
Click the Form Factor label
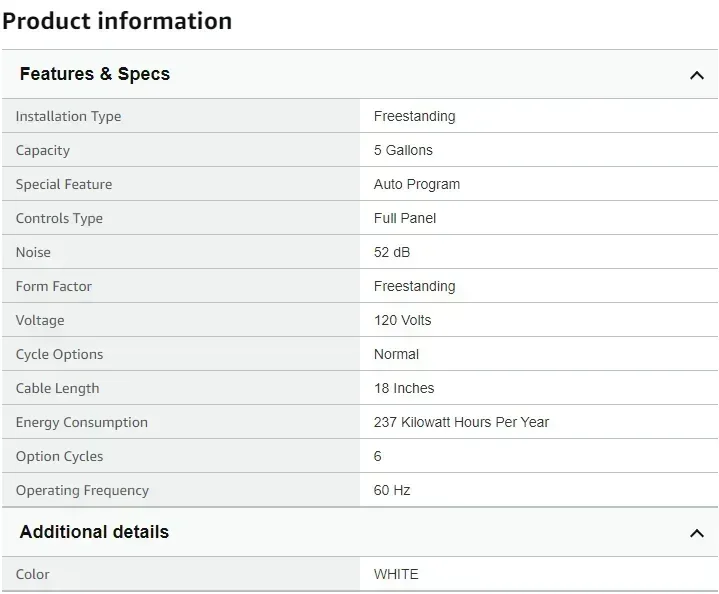53,286
